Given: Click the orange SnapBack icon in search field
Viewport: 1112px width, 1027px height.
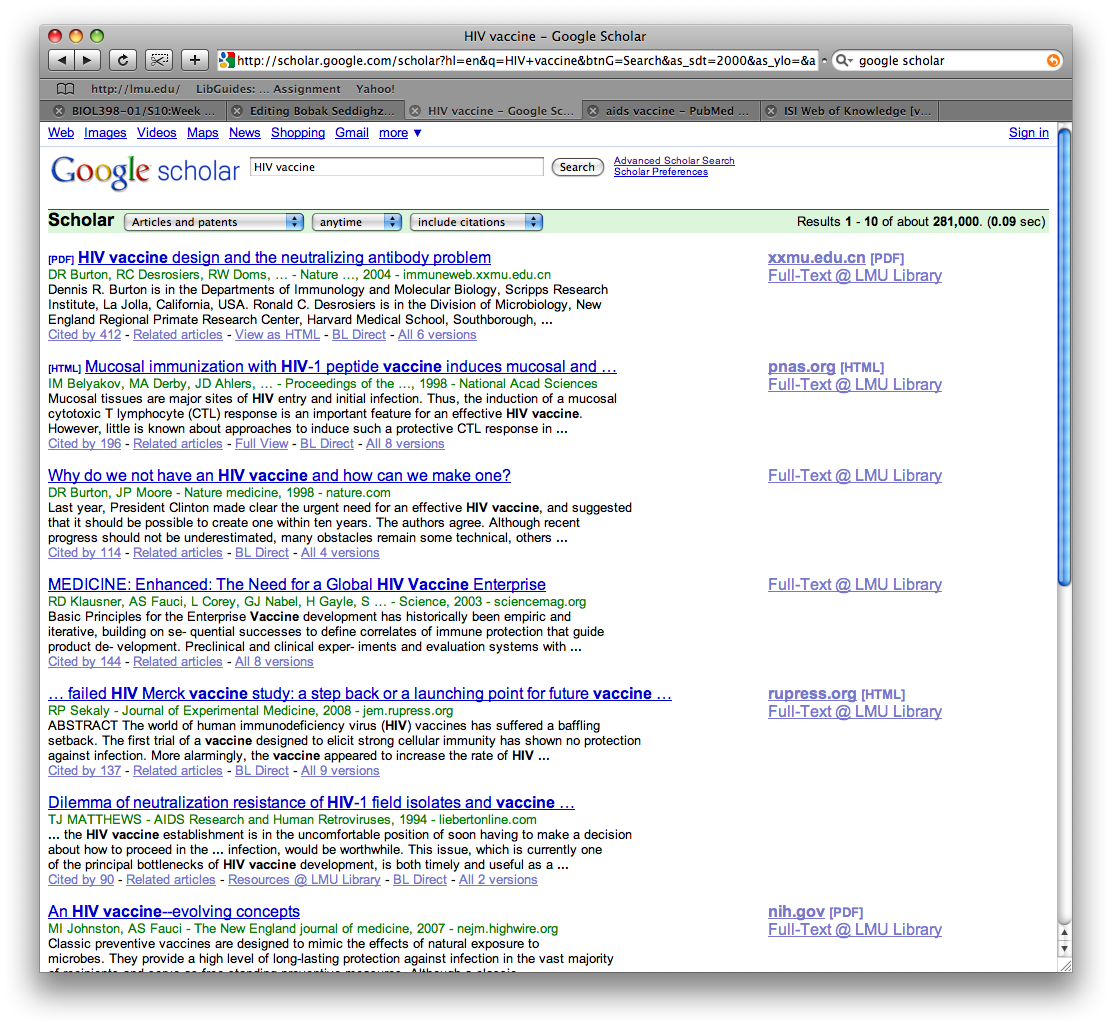Looking at the screenshot, I should (1053, 61).
